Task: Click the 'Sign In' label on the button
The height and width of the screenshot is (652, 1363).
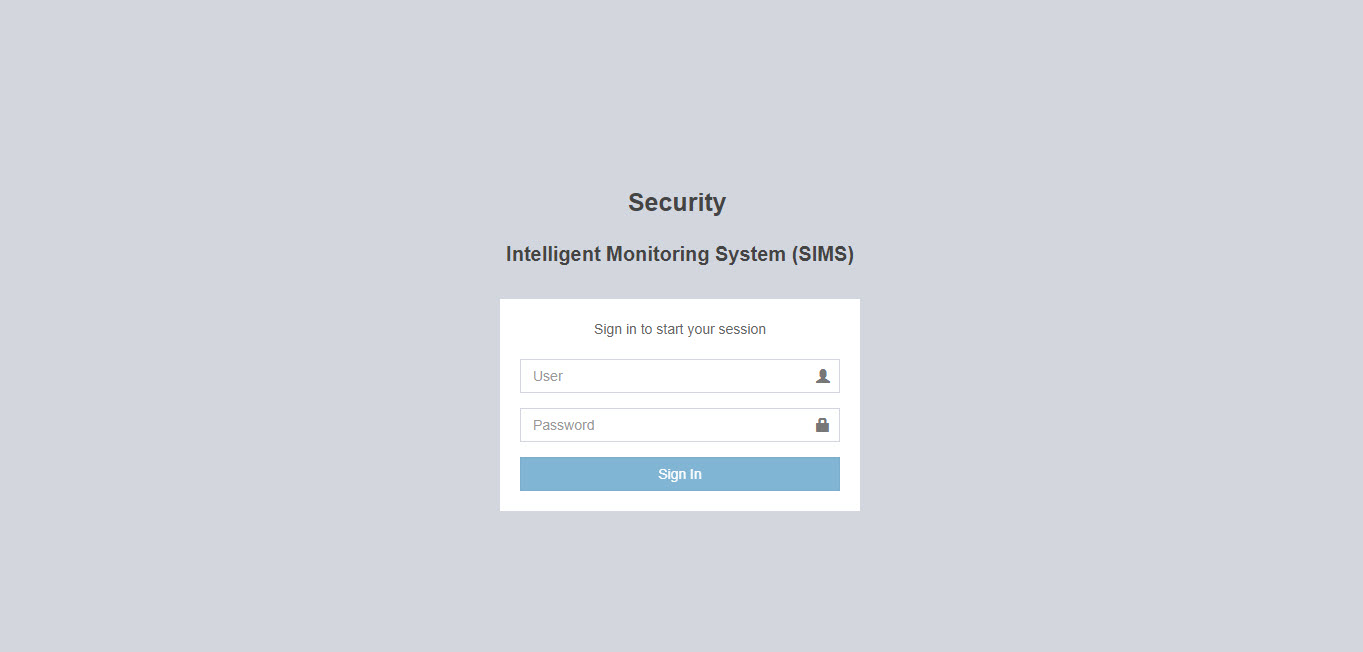Action: [680, 474]
